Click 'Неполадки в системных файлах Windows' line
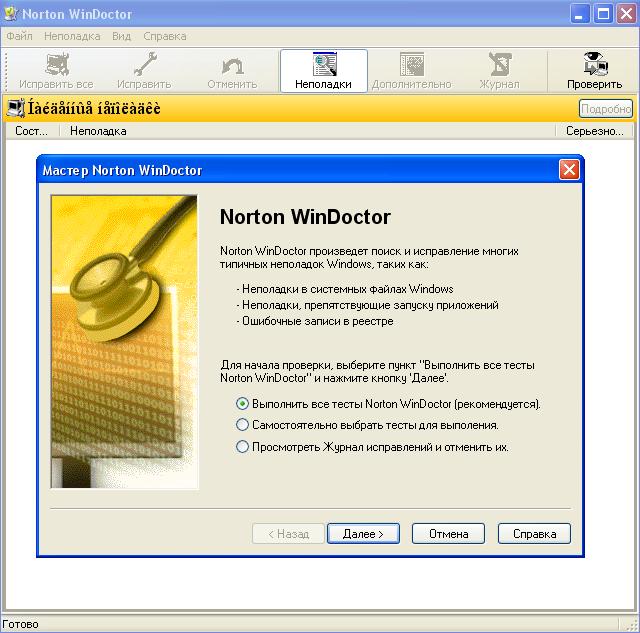The image size is (640, 633). pos(347,289)
